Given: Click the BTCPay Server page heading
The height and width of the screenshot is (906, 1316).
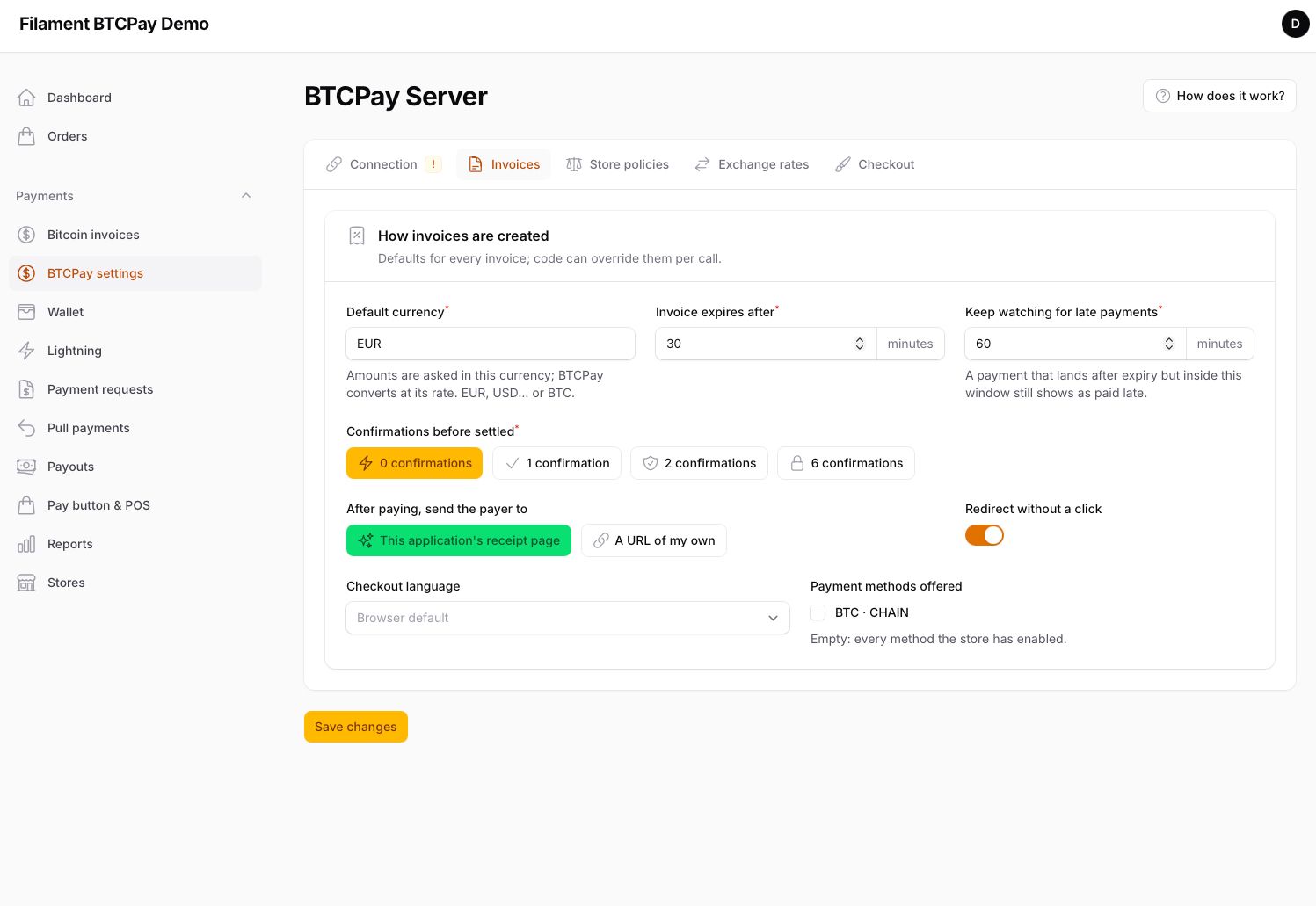Looking at the screenshot, I should [x=396, y=96].
